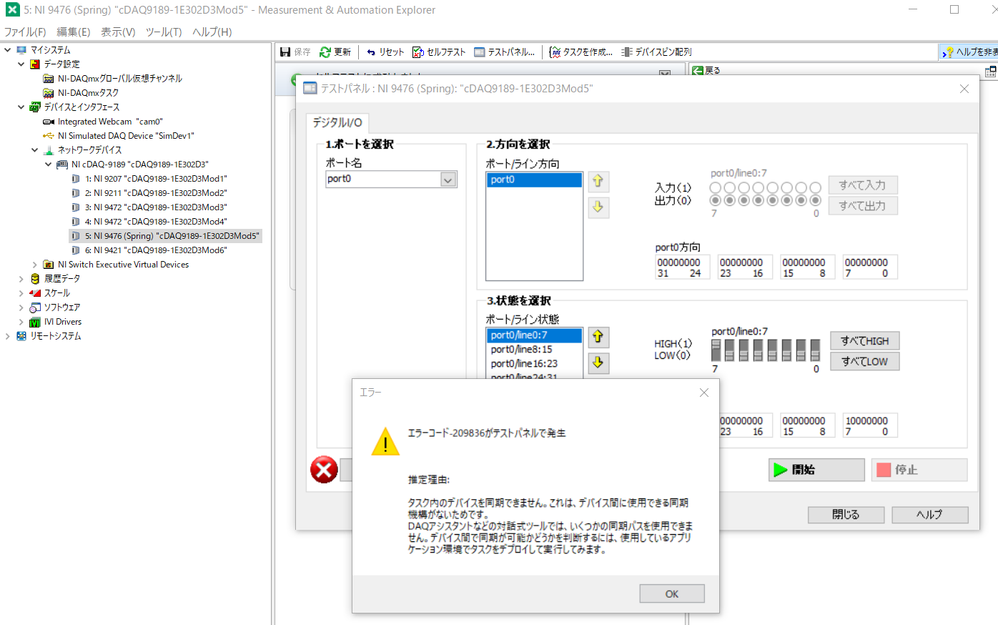Open the 編集(E) menu
Image resolution: width=998 pixels, height=625 pixels.
point(73,32)
